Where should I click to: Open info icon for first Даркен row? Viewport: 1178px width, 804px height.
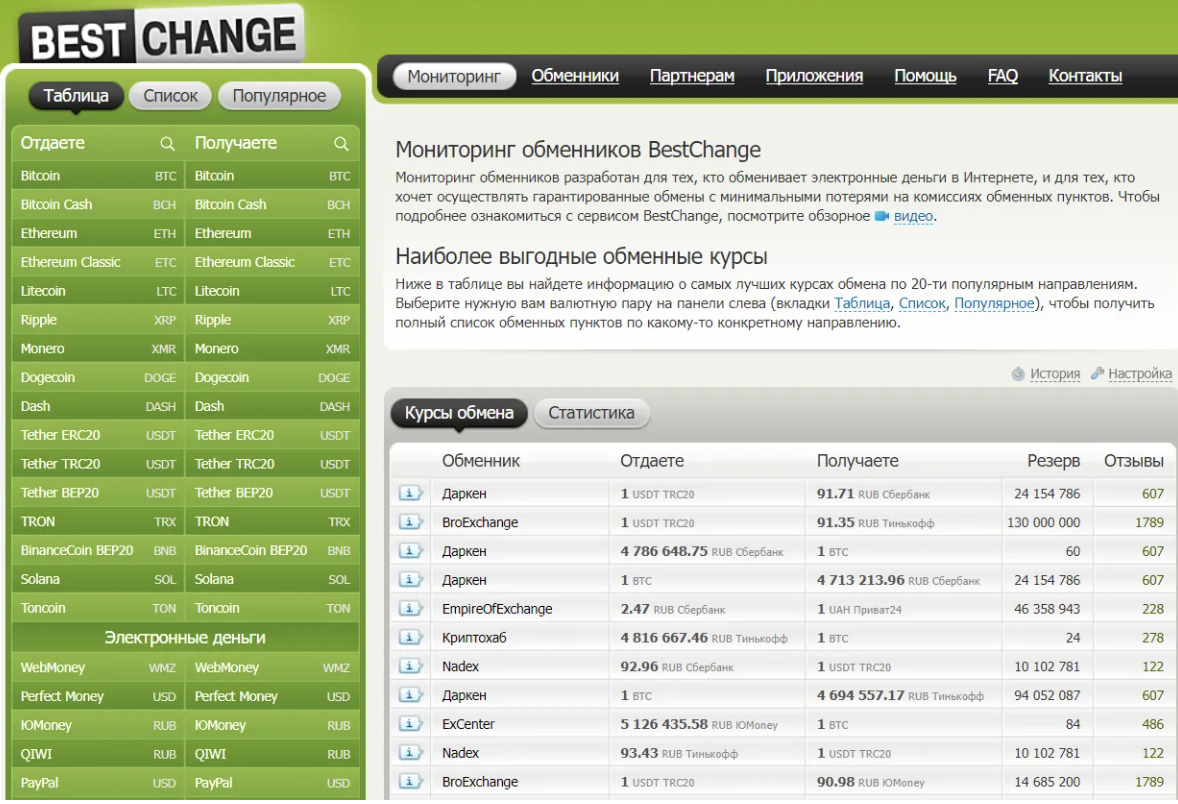click(x=410, y=493)
